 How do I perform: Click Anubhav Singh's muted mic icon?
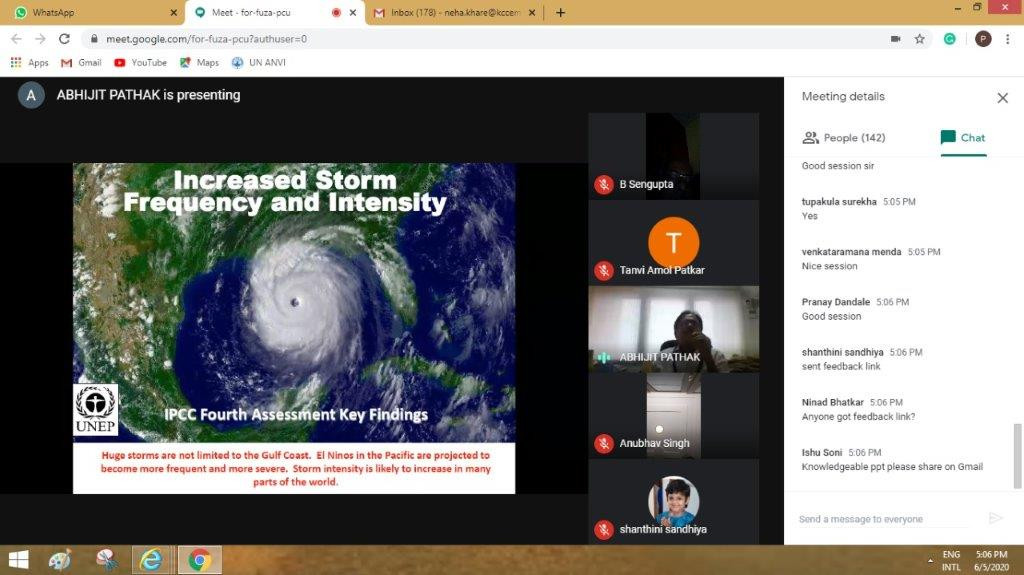[604, 443]
